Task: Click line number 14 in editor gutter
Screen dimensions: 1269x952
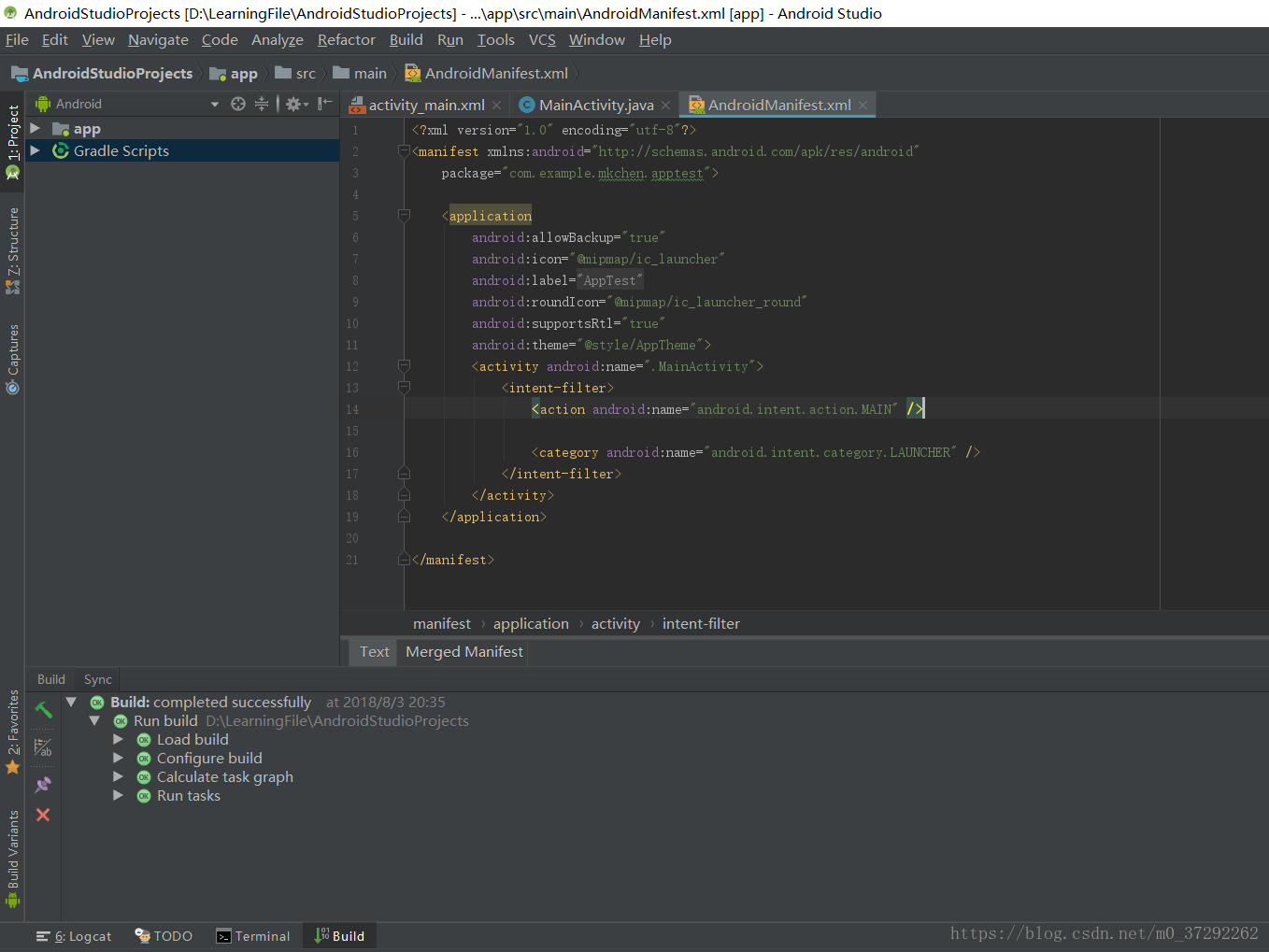Action: [x=352, y=409]
